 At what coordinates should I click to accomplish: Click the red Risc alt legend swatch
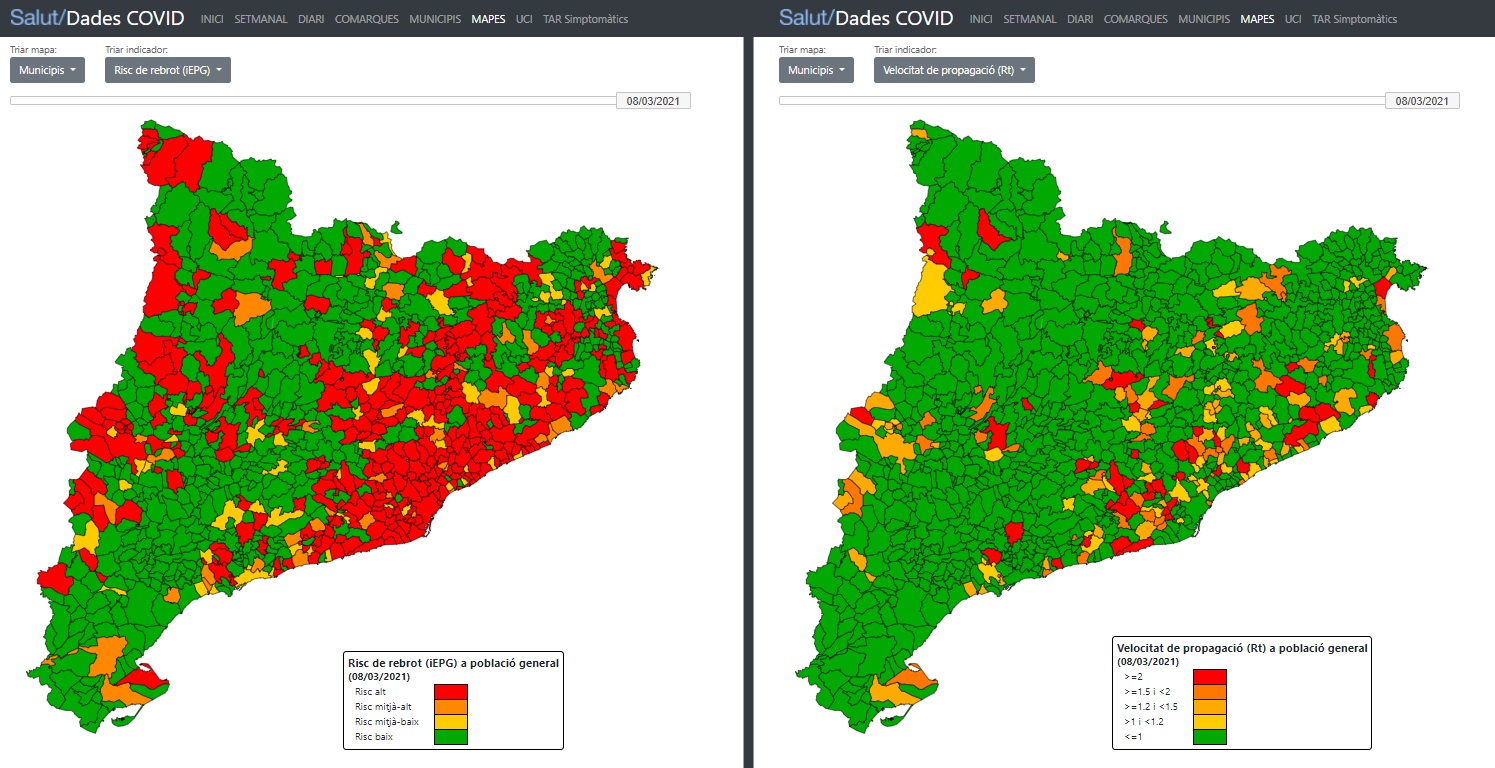451,691
